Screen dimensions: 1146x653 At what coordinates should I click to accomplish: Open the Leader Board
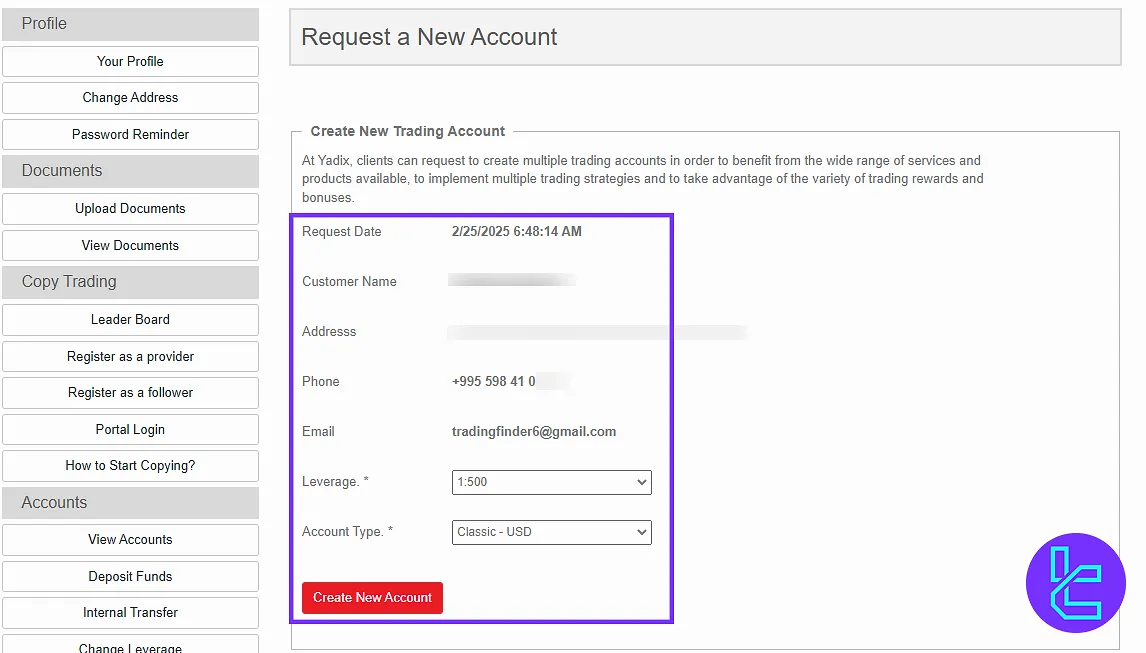(130, 320)
